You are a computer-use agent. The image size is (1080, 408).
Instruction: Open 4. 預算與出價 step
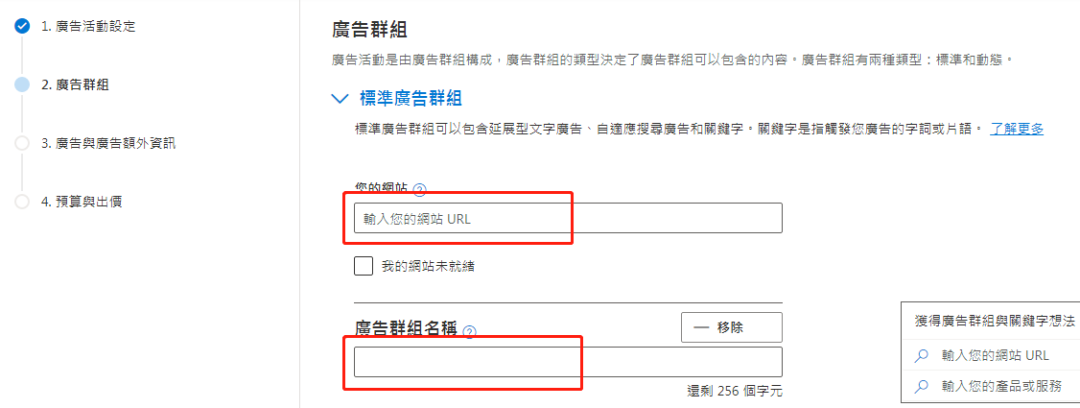pyautogui.click(x=81, y=202)
